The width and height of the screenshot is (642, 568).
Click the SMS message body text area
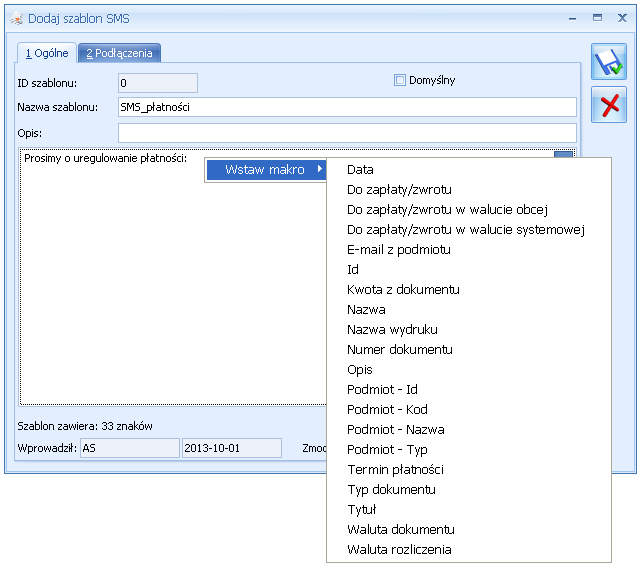tap(172, 277)
